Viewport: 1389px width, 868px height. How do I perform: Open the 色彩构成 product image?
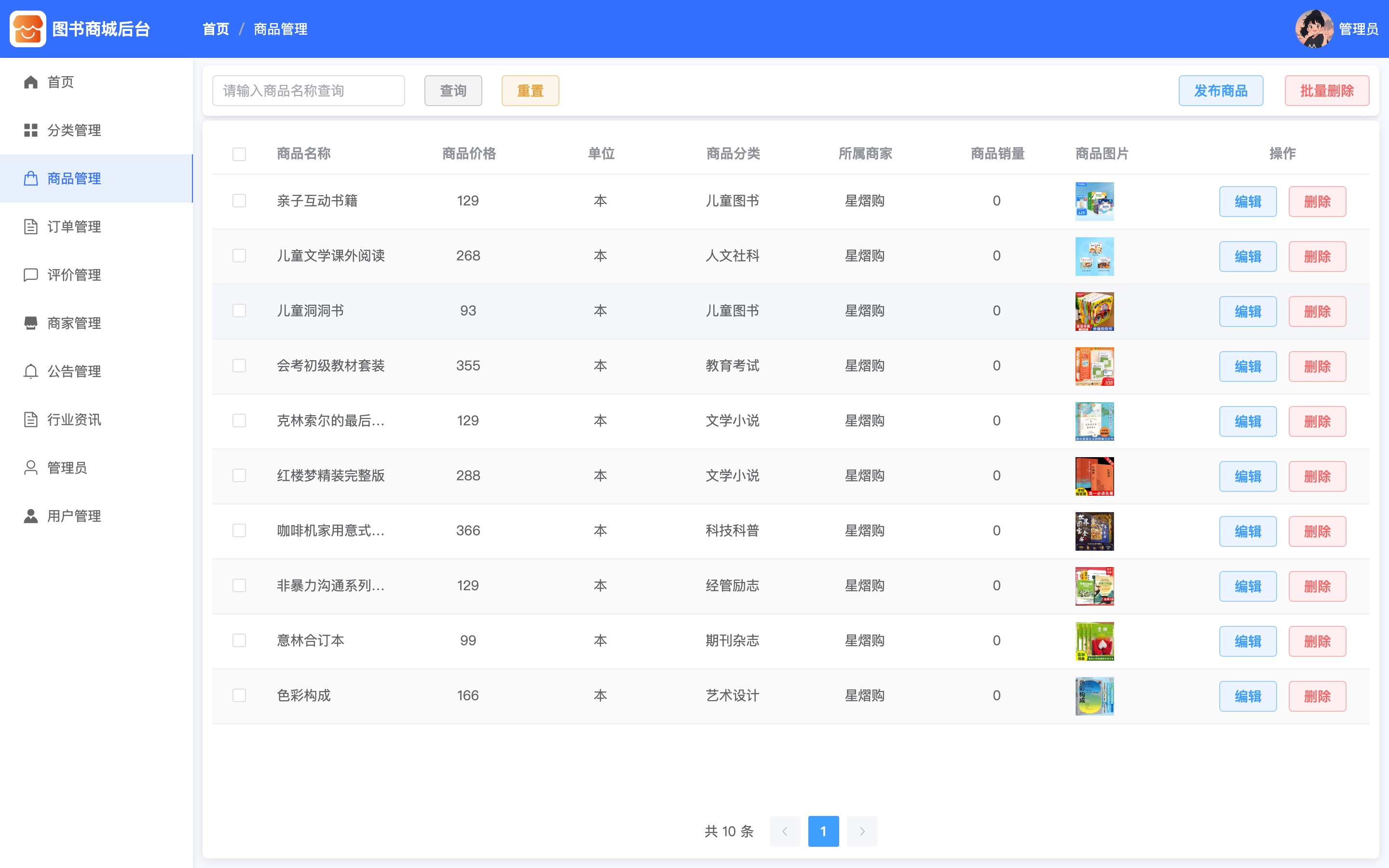pos(1094,696)
